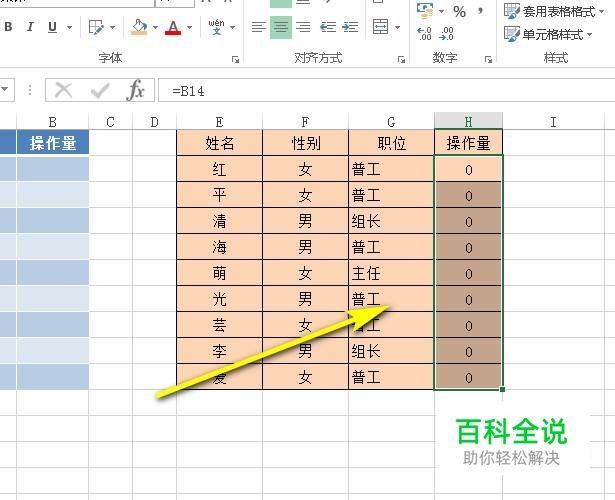Open underline style dropdown arrow
This screenshot has height=500, width=615.
coord(69,27)
